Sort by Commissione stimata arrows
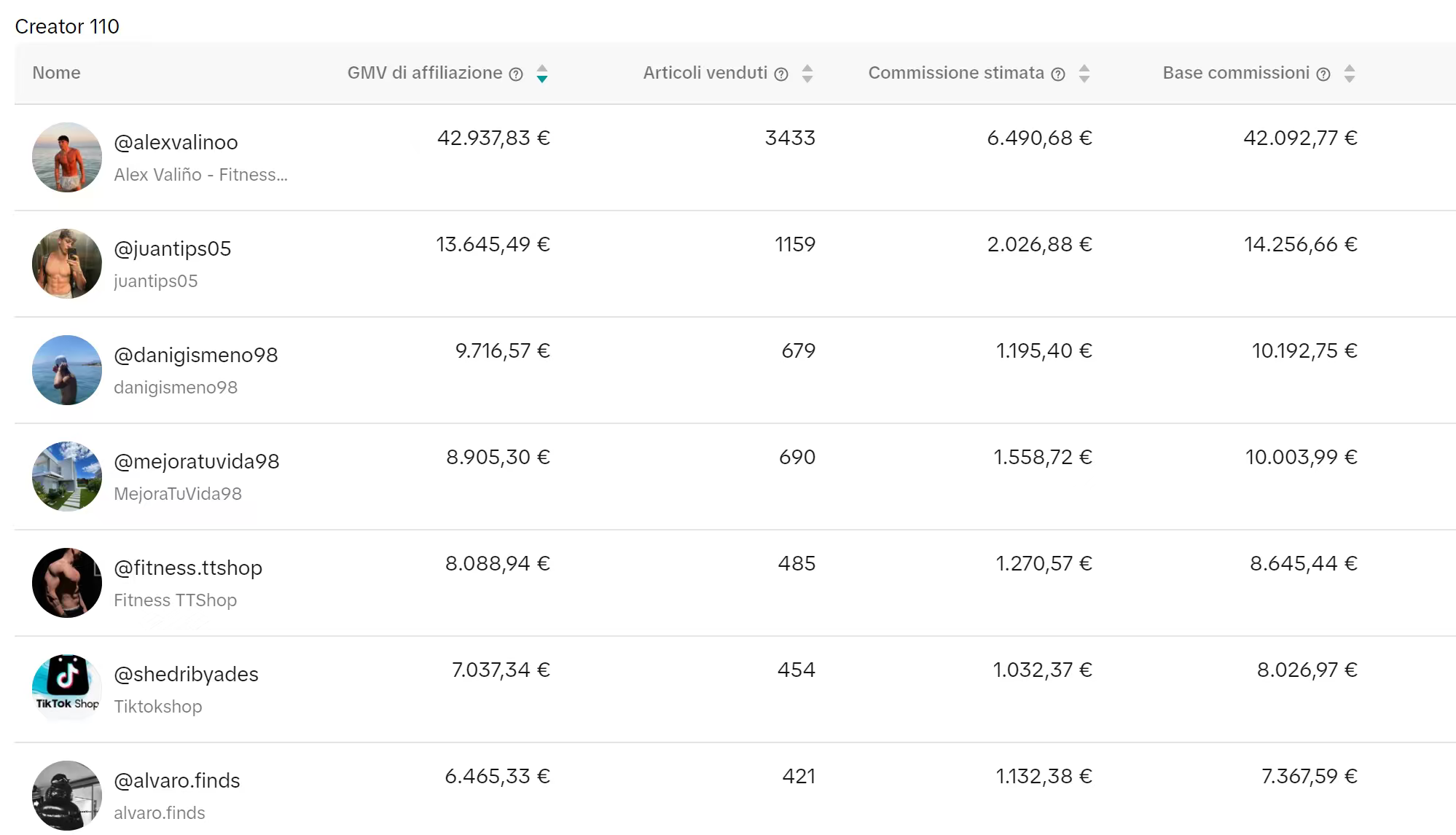The height and width of the screenshot is (835, 1456). [1084, 74]
